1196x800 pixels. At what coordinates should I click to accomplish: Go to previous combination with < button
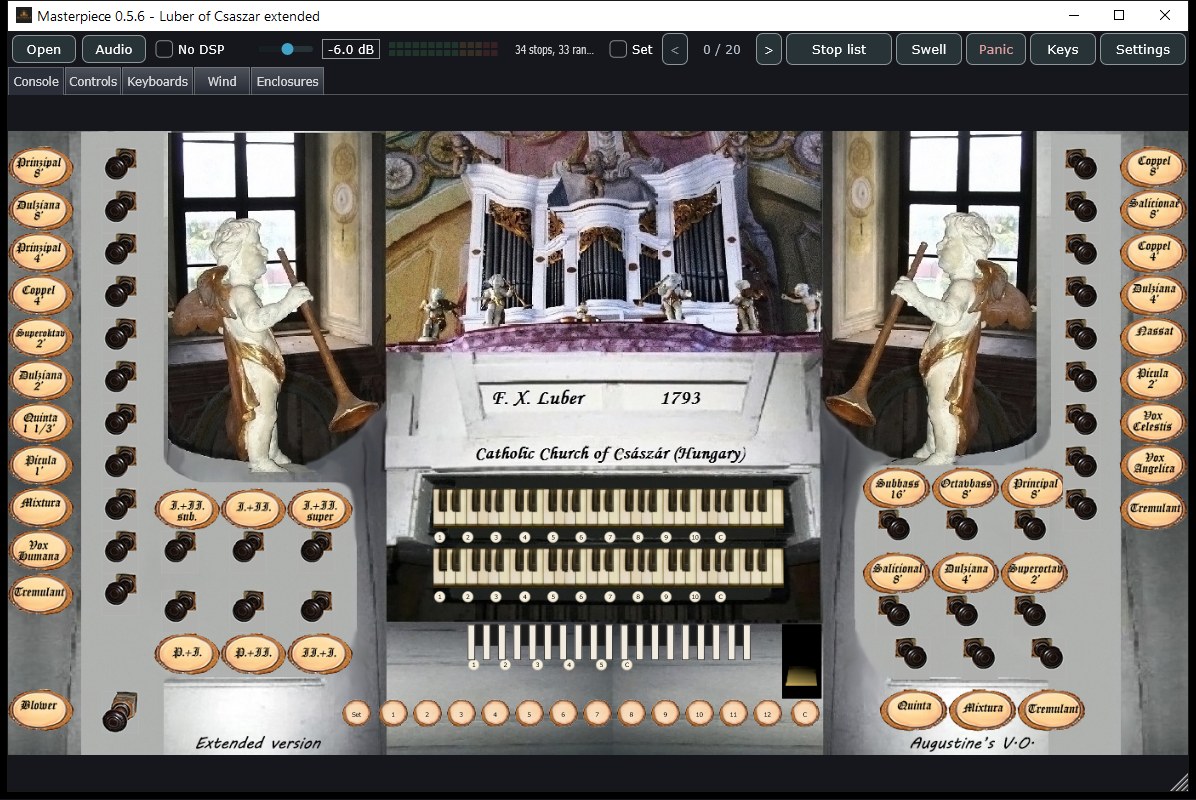[x=674, y=50]
